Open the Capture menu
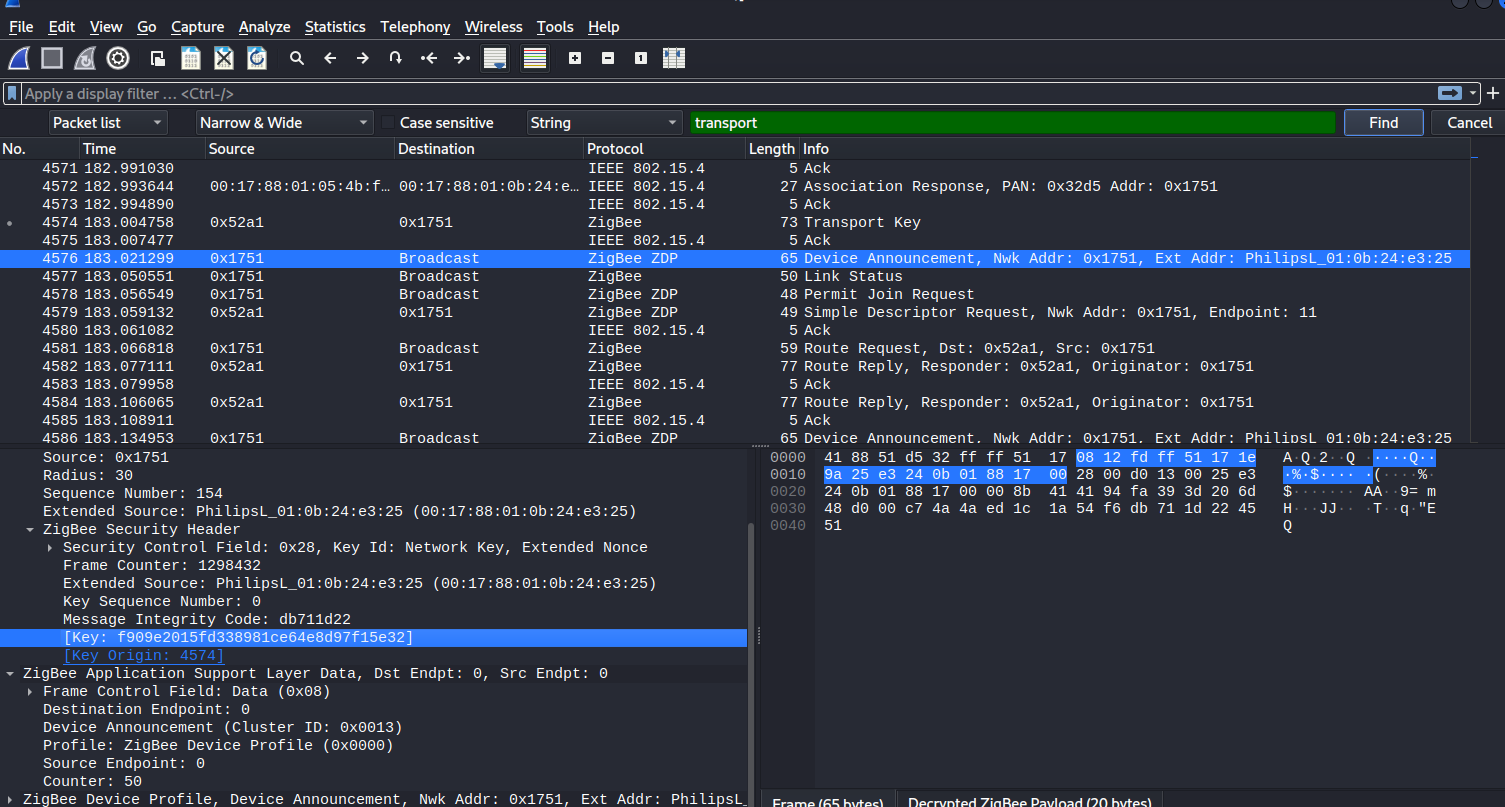 [x=197, y=27]
